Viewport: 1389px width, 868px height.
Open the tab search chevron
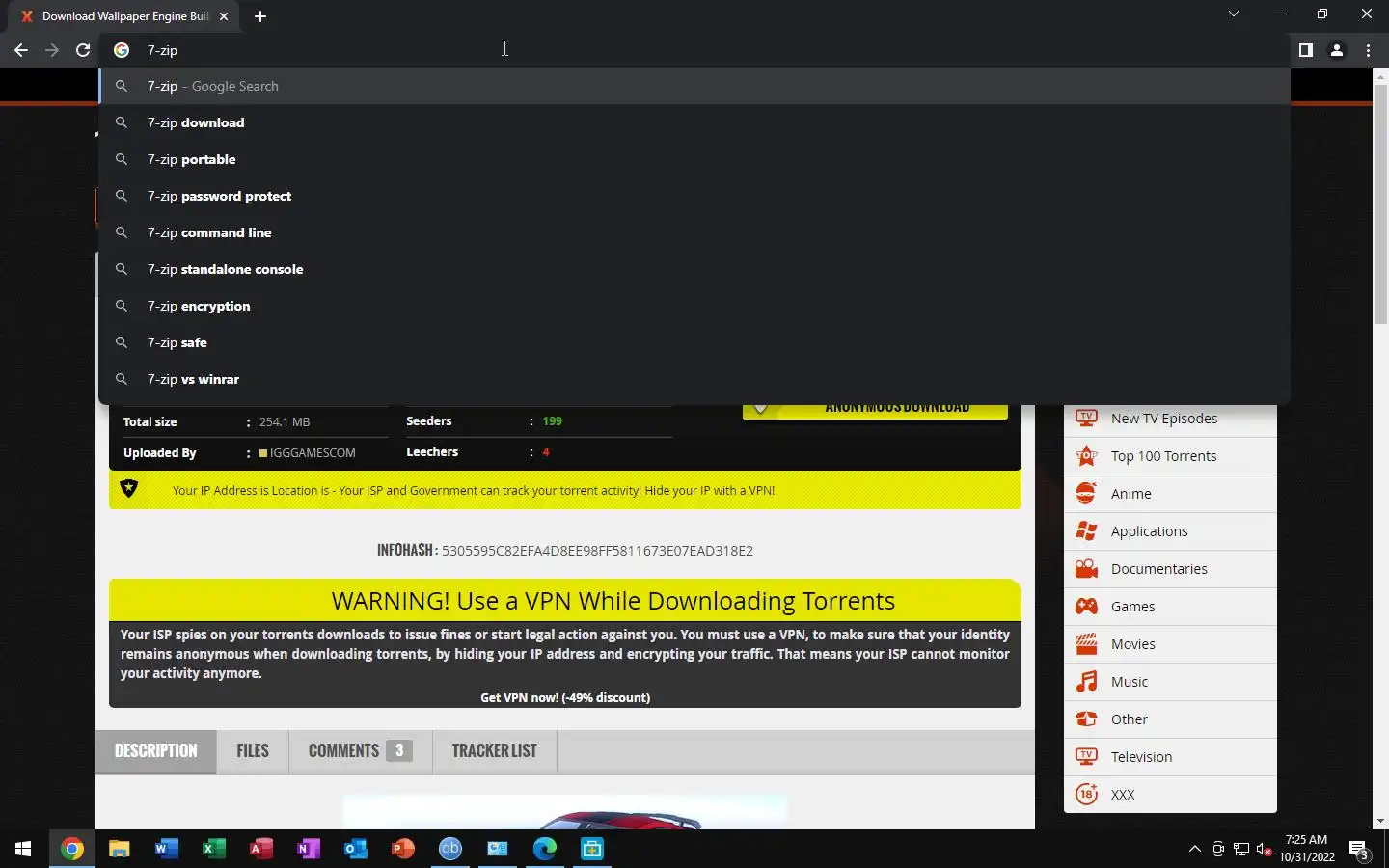[1233, 14]
